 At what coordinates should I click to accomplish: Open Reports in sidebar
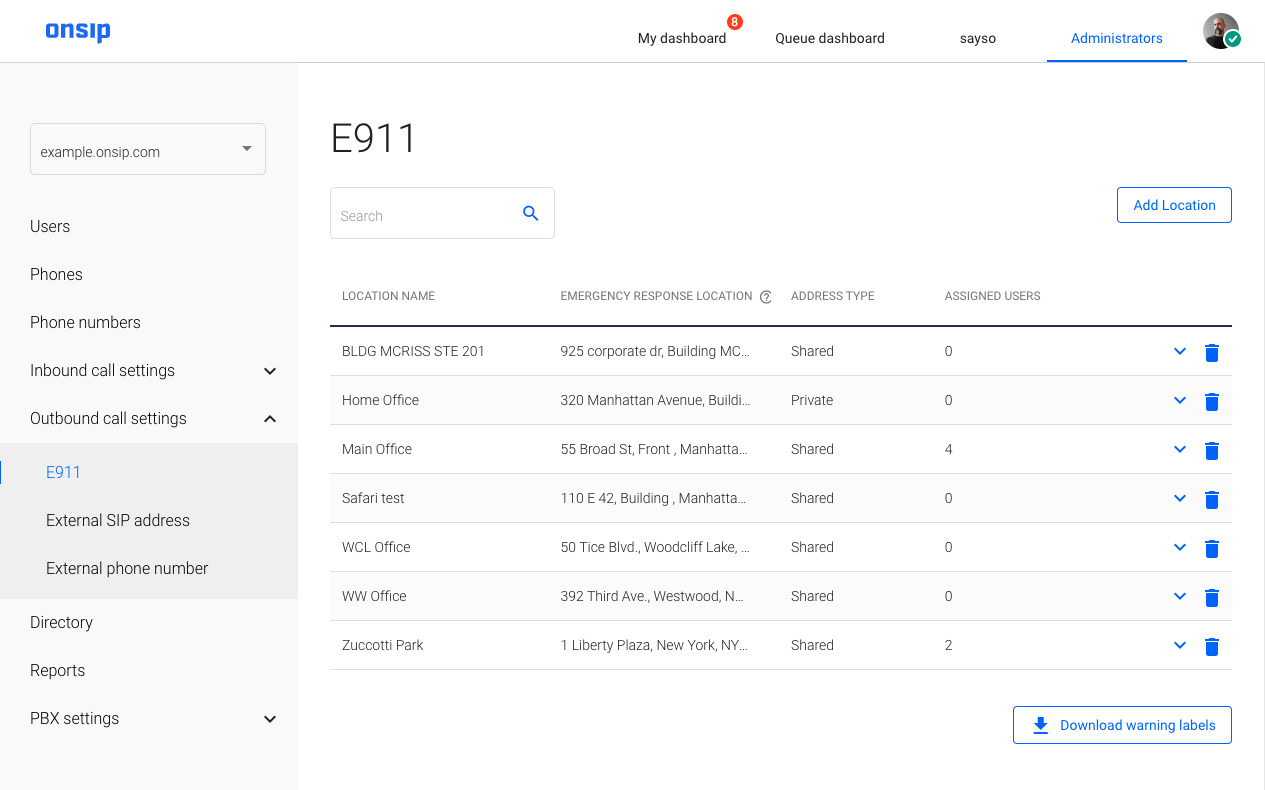[x=57, y=670]
